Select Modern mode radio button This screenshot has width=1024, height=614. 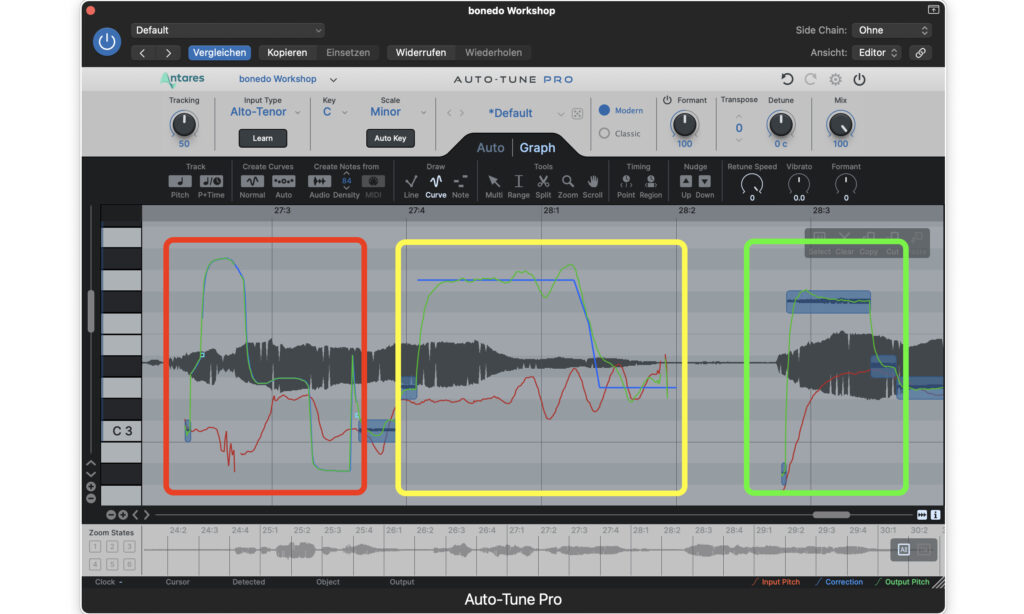pyautogui.click(x=604, y=110)
